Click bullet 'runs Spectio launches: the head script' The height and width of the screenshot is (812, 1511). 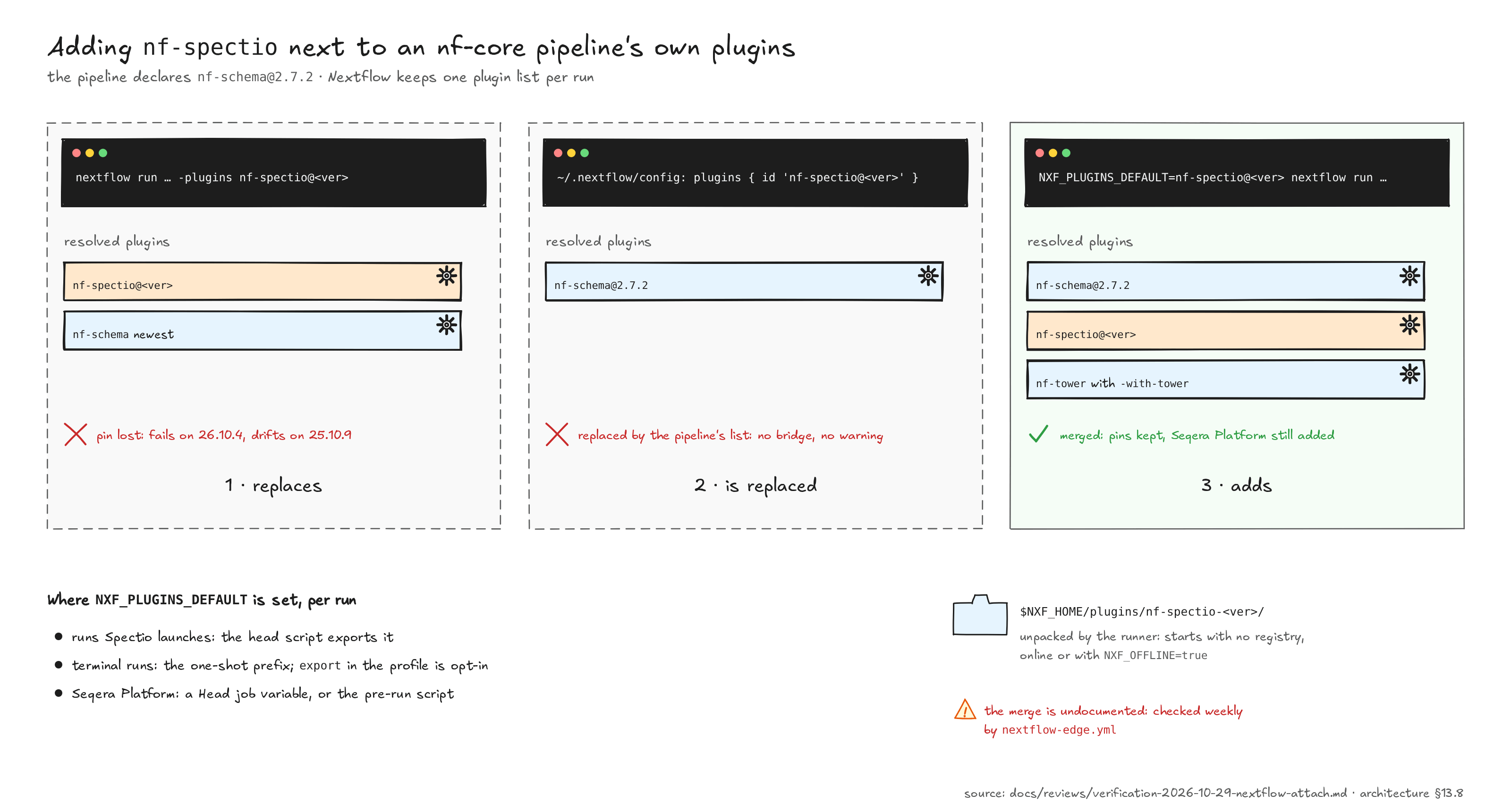pos(232,637)
